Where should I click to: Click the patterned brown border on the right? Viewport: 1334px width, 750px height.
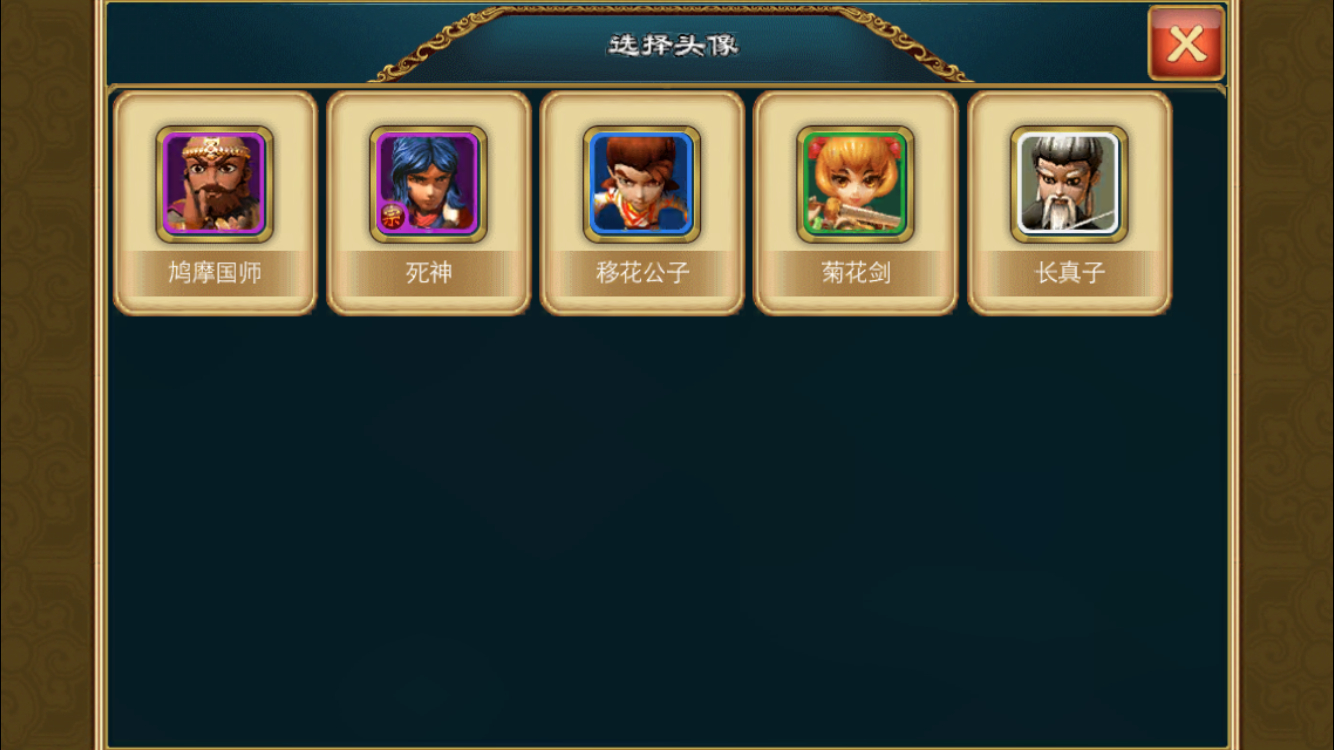tap(1287, 375)
